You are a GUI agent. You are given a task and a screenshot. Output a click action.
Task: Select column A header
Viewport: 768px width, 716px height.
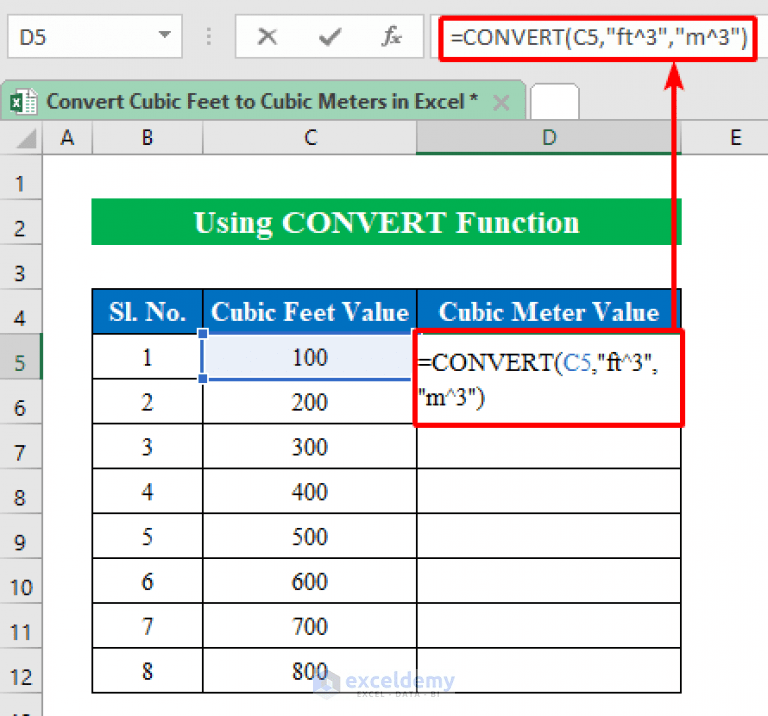click(x=68, y=138)
